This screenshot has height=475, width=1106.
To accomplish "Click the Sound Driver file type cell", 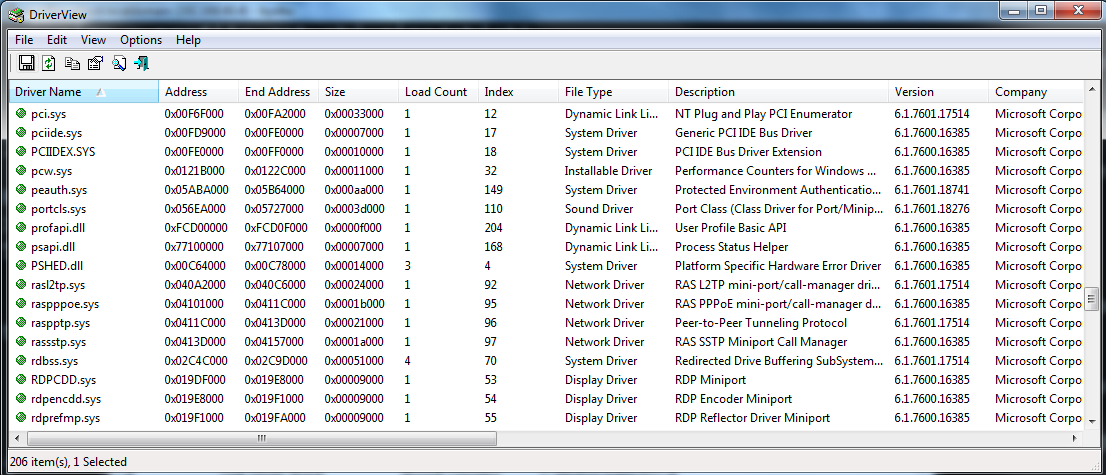I will pos(599,209).
